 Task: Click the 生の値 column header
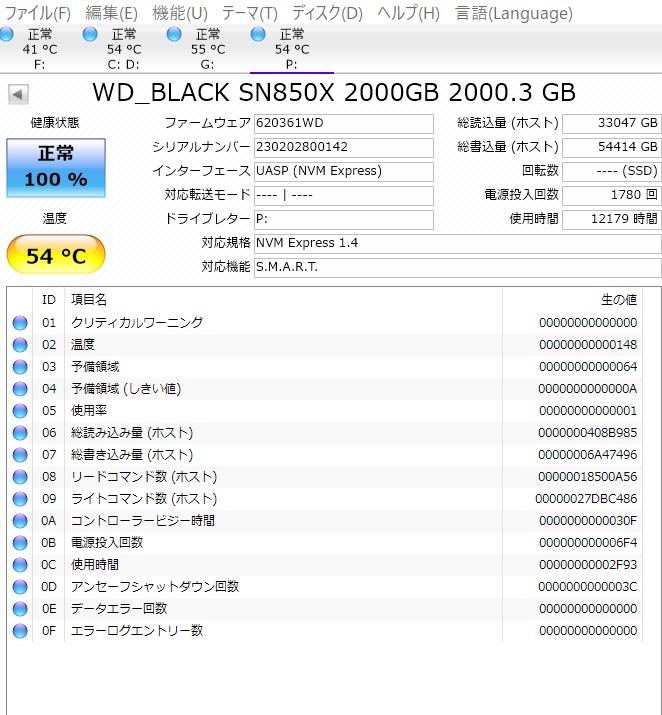point(617,300)
